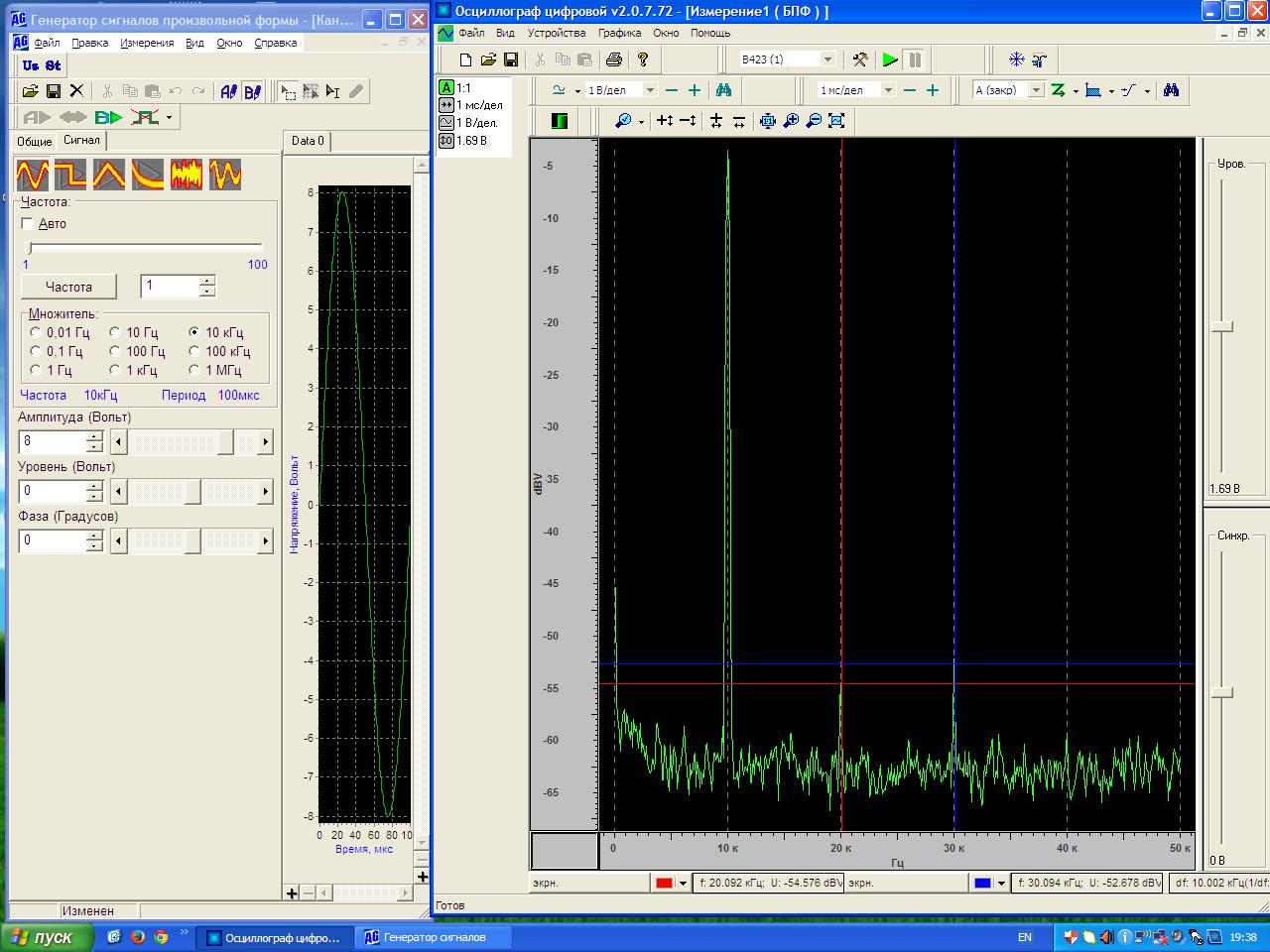
Task: Click the Амплитуда scrollbar right arrow
Action: [265, 441]
